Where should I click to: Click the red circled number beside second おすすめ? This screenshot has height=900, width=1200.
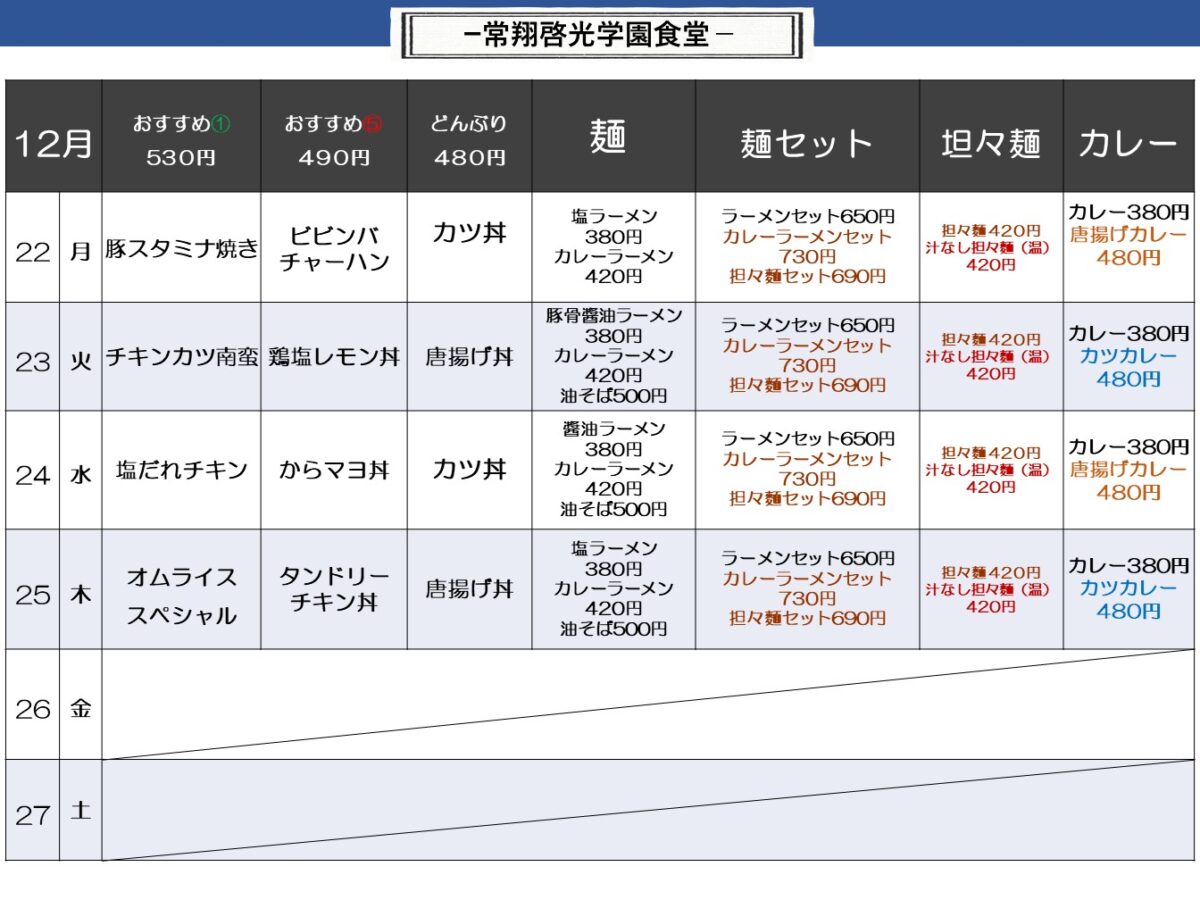point(374,124)
